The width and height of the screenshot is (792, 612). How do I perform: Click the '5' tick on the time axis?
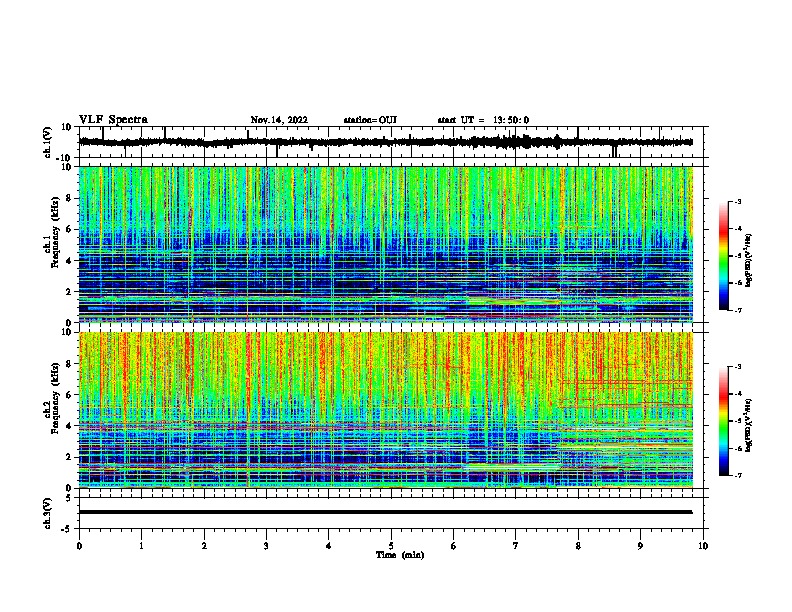(x=391, y=546)
